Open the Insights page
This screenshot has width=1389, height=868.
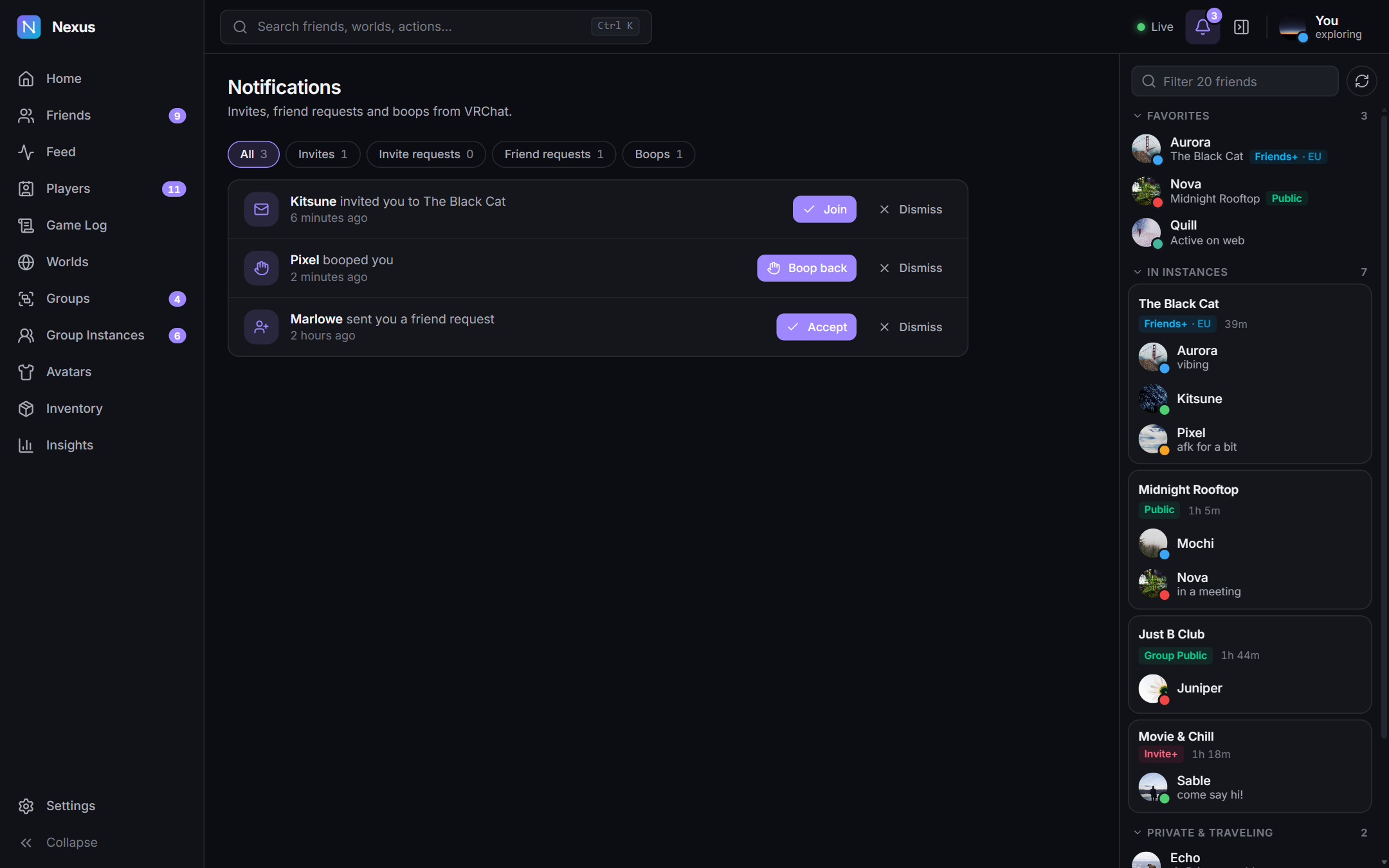(102, 445)
